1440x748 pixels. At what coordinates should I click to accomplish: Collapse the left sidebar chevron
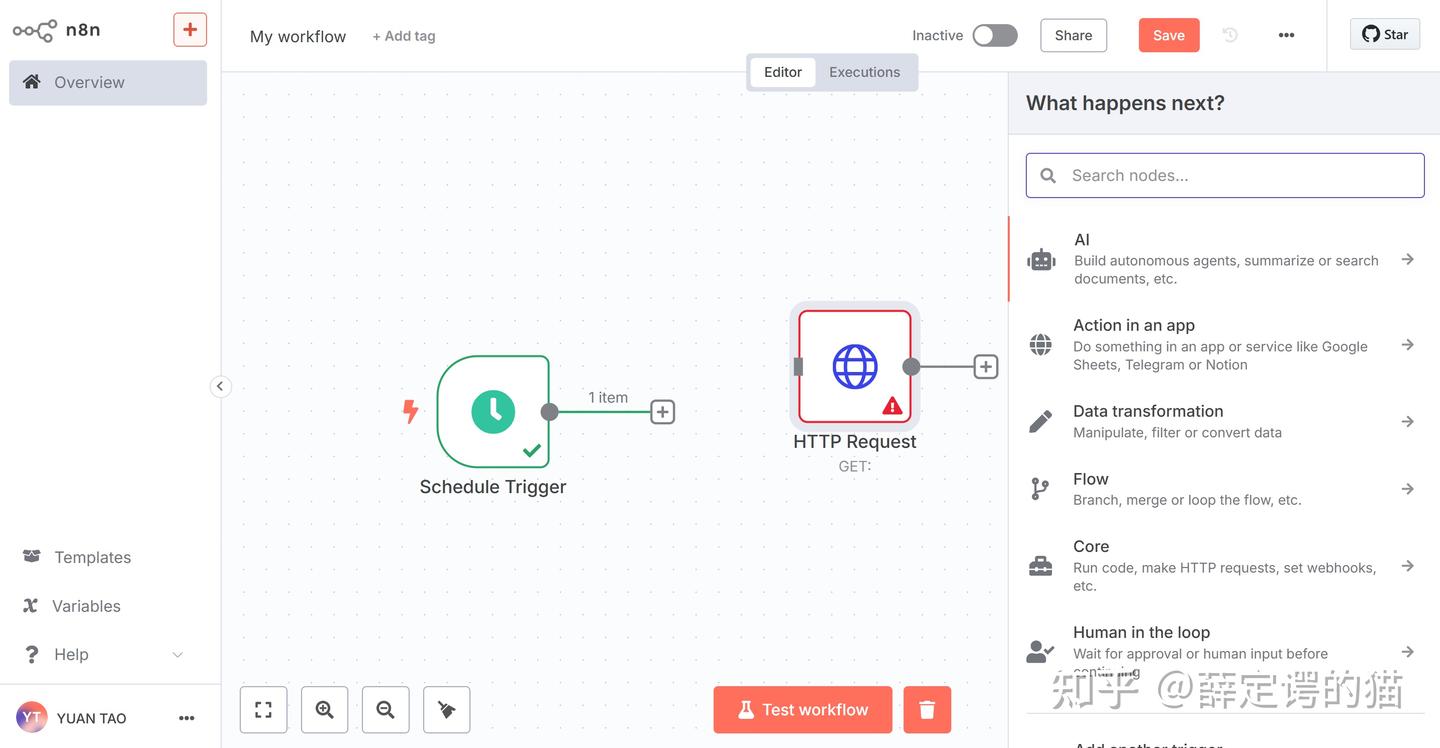221,387
